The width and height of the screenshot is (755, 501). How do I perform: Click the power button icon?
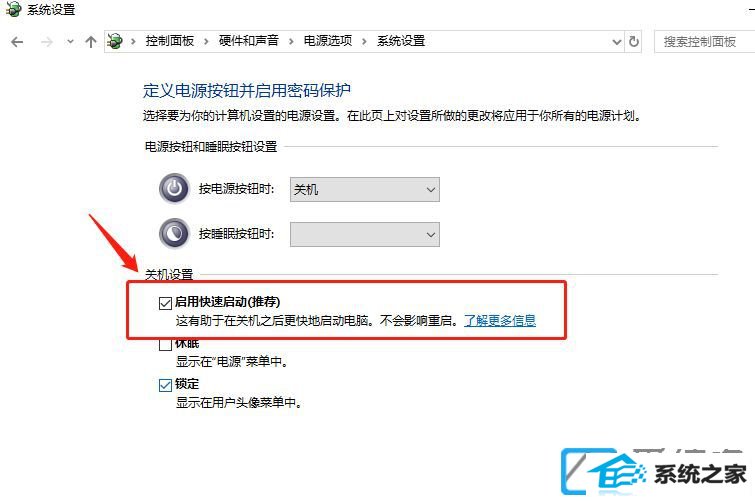[174, 188]
